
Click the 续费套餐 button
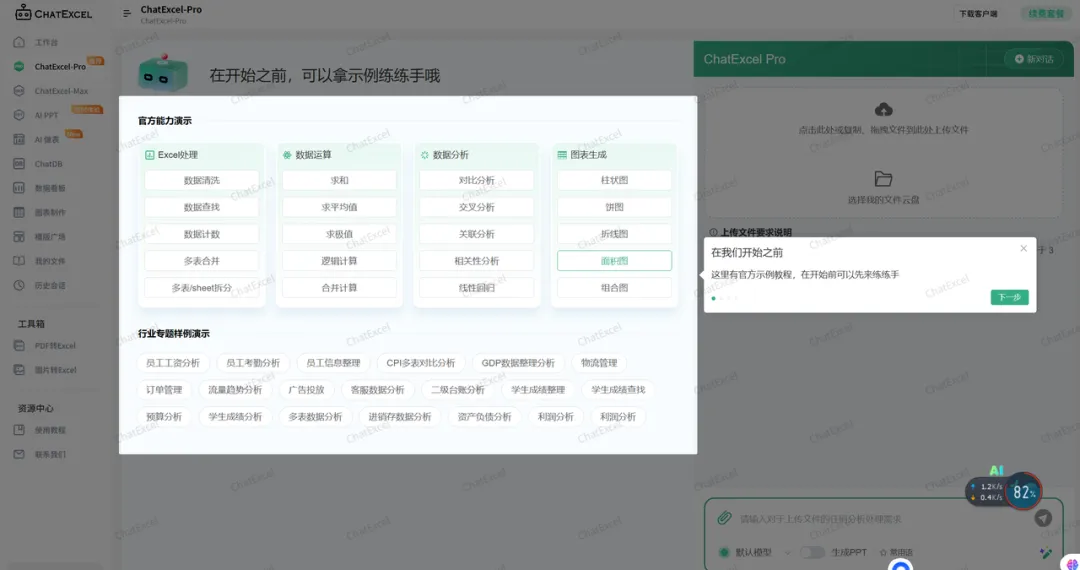tap(1046, 14)
